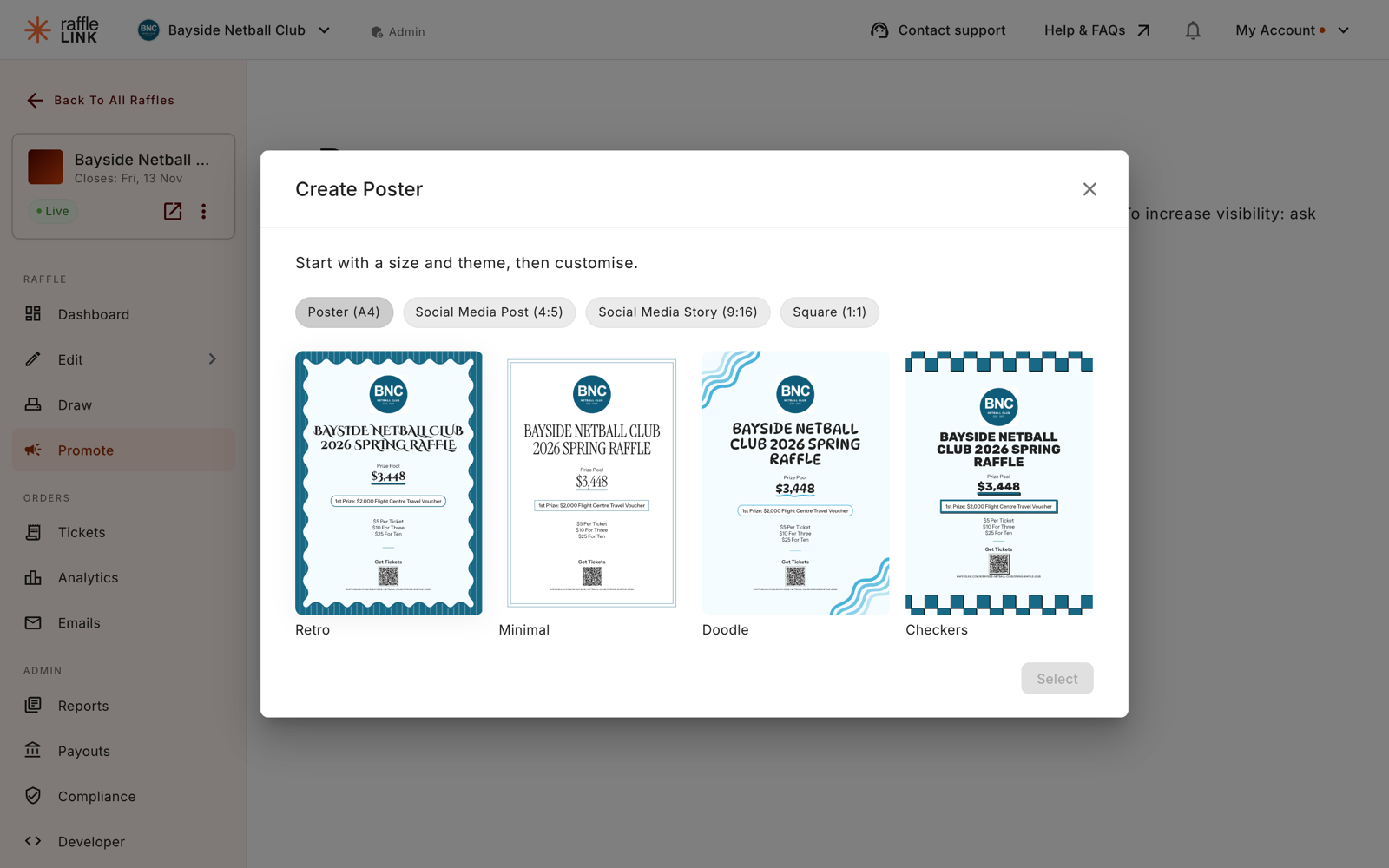The width and height of the screenshot is (1389, 868).
Task: Close the Create Poster dialog
Action: pyautogui.click(x=1089, y=189)
